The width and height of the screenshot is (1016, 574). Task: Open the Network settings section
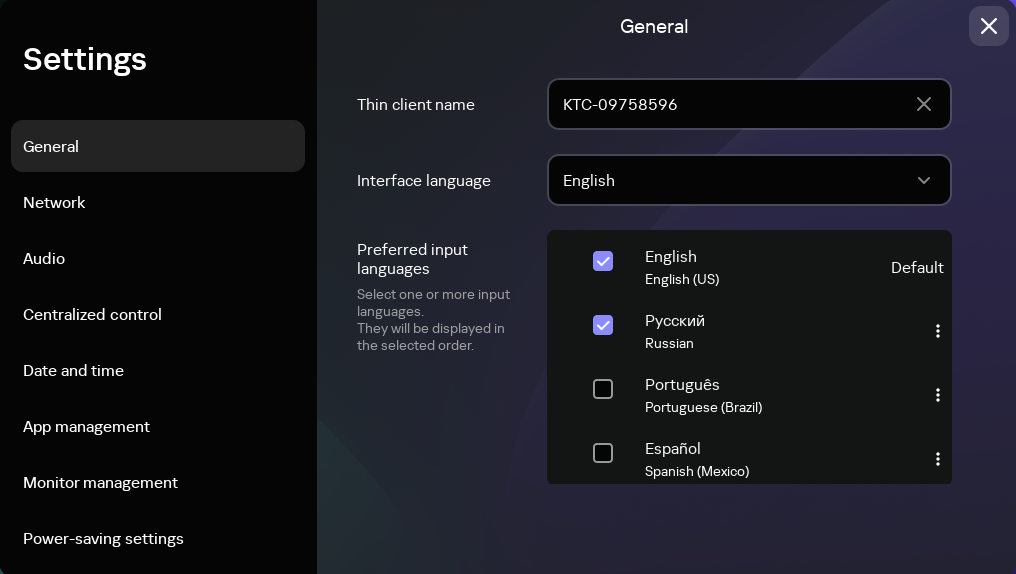pyautogui.click(x=54, y=202)
